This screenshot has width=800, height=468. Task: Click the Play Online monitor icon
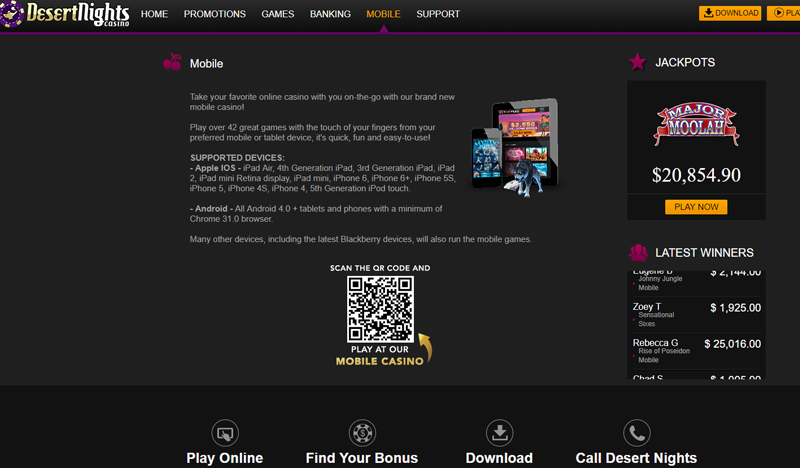point(225,433)
